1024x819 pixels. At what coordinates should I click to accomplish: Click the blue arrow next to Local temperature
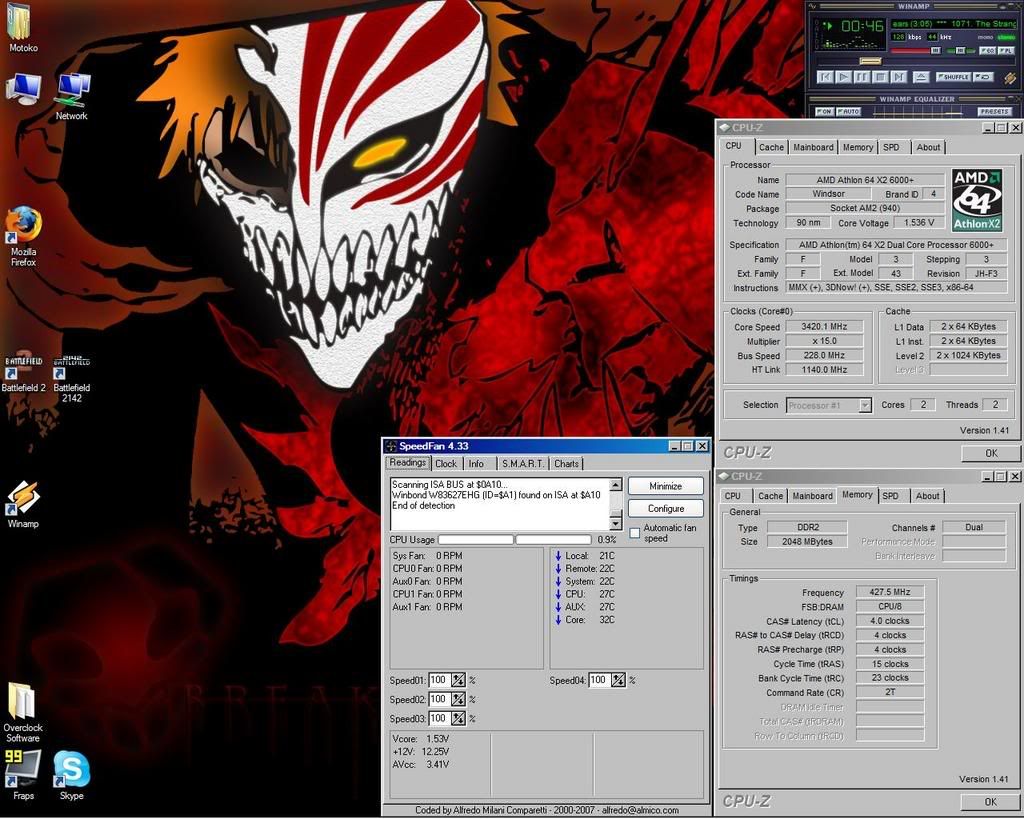pos(558,556)
